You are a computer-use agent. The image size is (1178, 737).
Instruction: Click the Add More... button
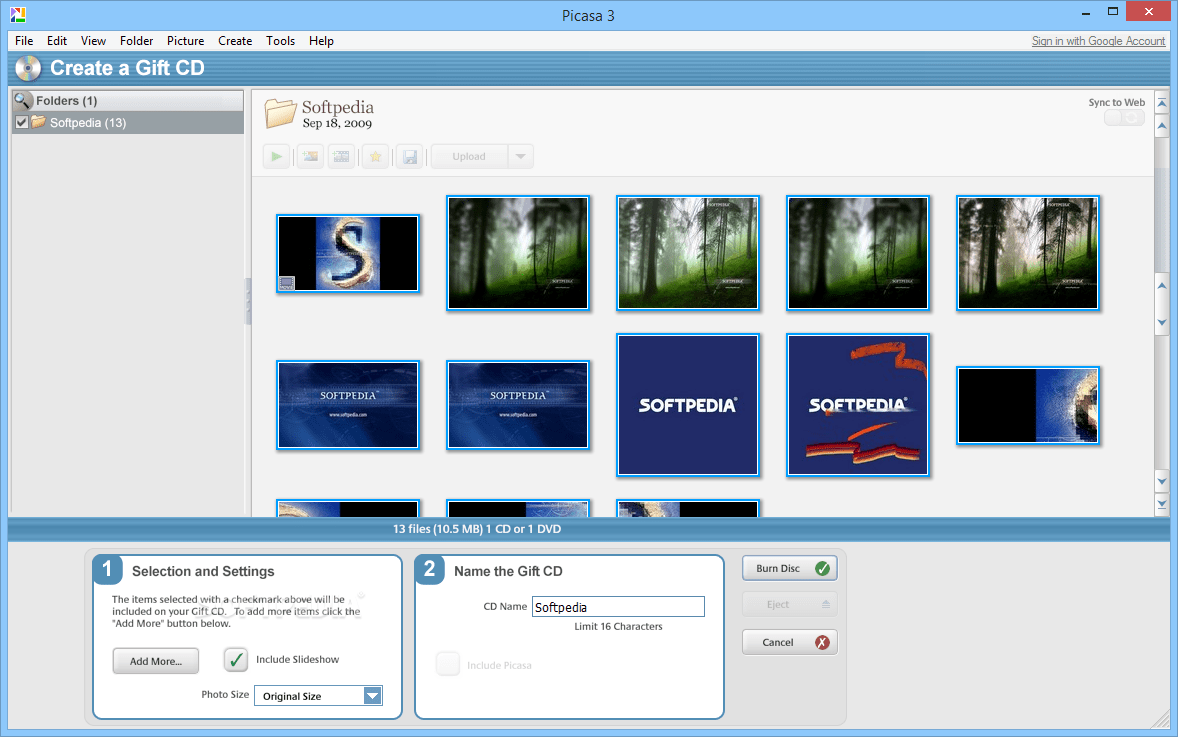tap(156, 661)
